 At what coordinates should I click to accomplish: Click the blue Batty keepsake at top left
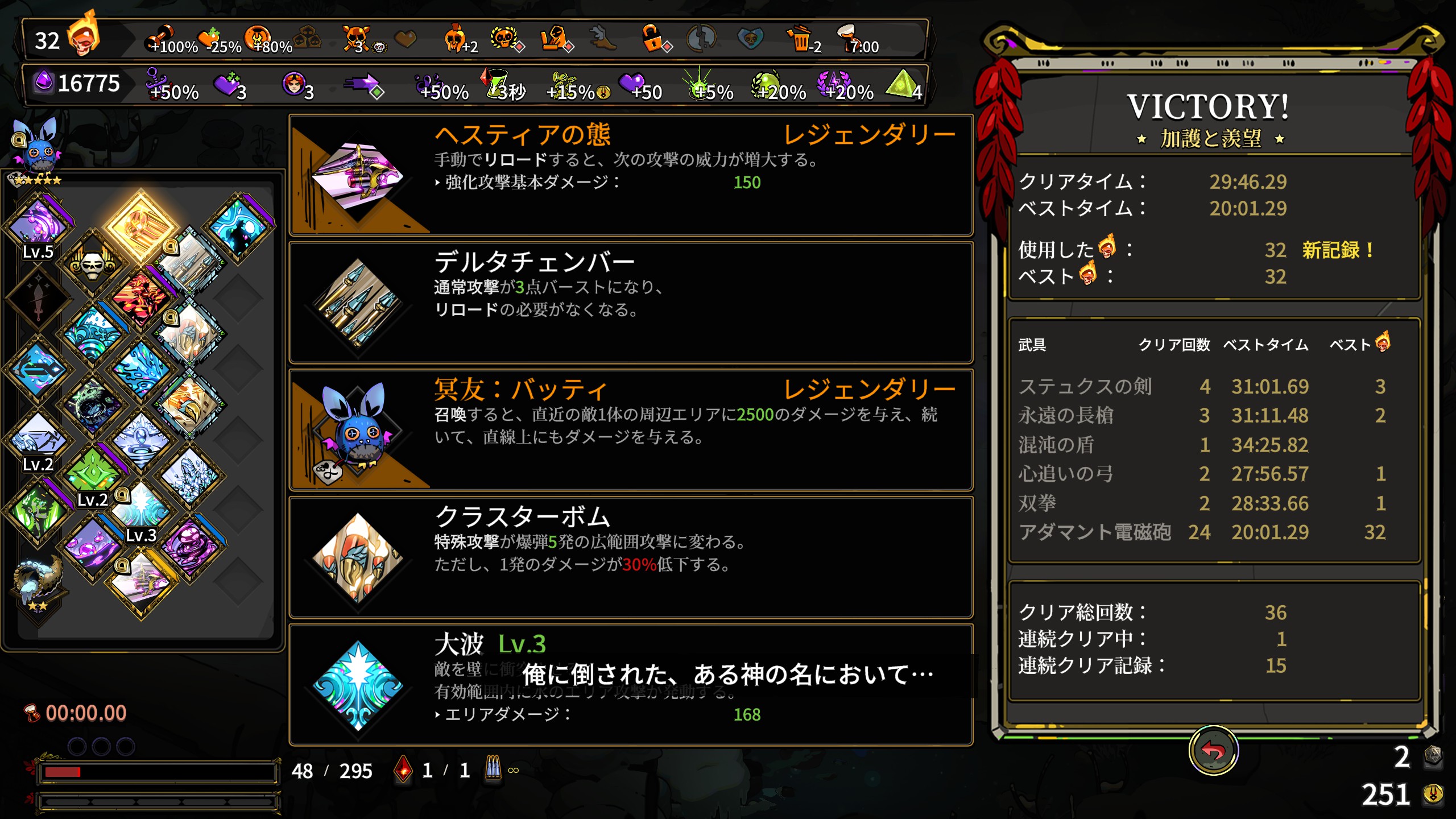(x=35, y=147)
